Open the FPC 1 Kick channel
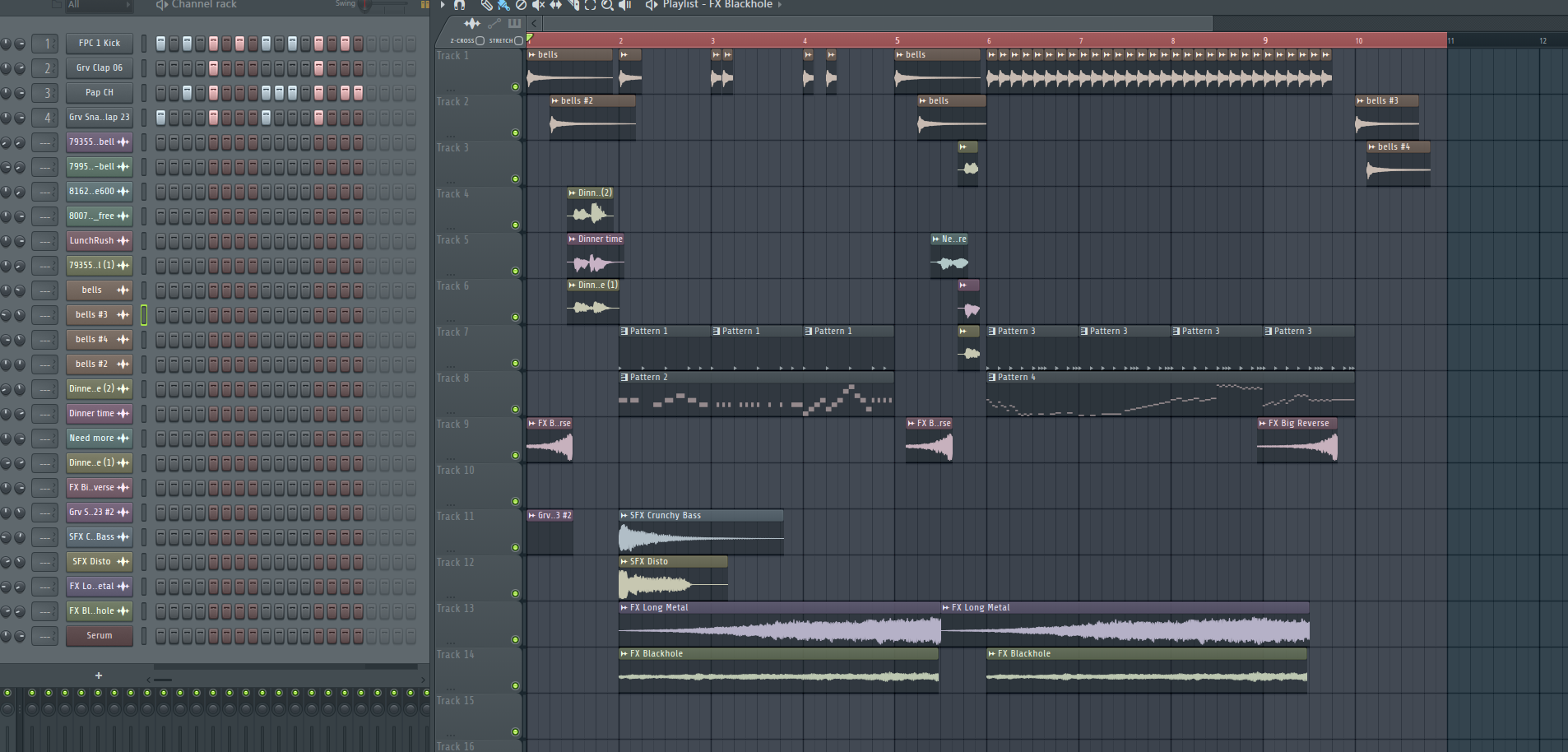Image resolution: width=1568 pixels, height=752 pixels. [100, 44]
